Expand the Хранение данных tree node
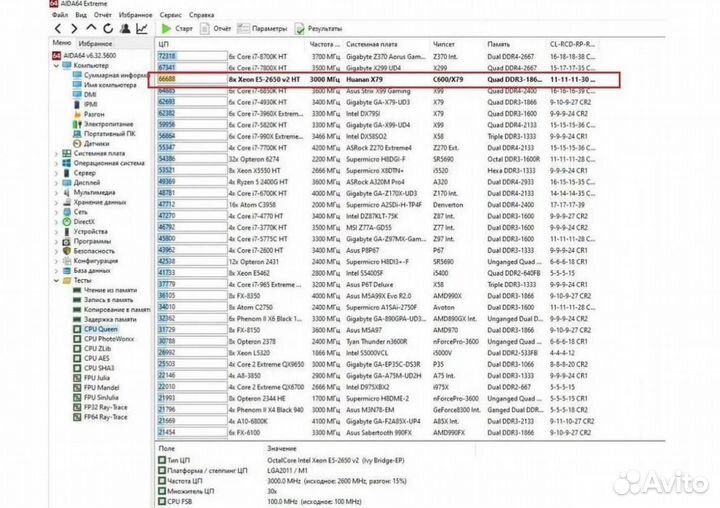Image resolution: width=720 pixels, height=508 pixels. point(56,203)
